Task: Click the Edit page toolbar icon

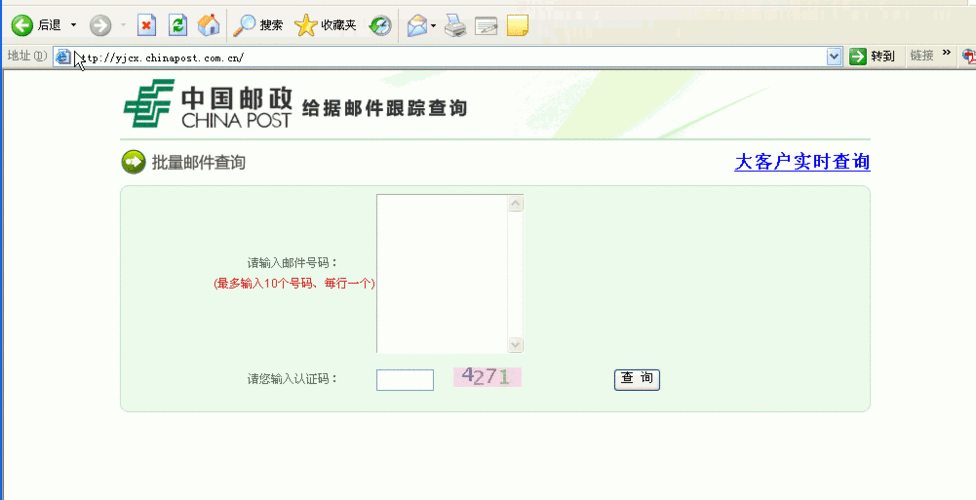Action: point(486,26)
